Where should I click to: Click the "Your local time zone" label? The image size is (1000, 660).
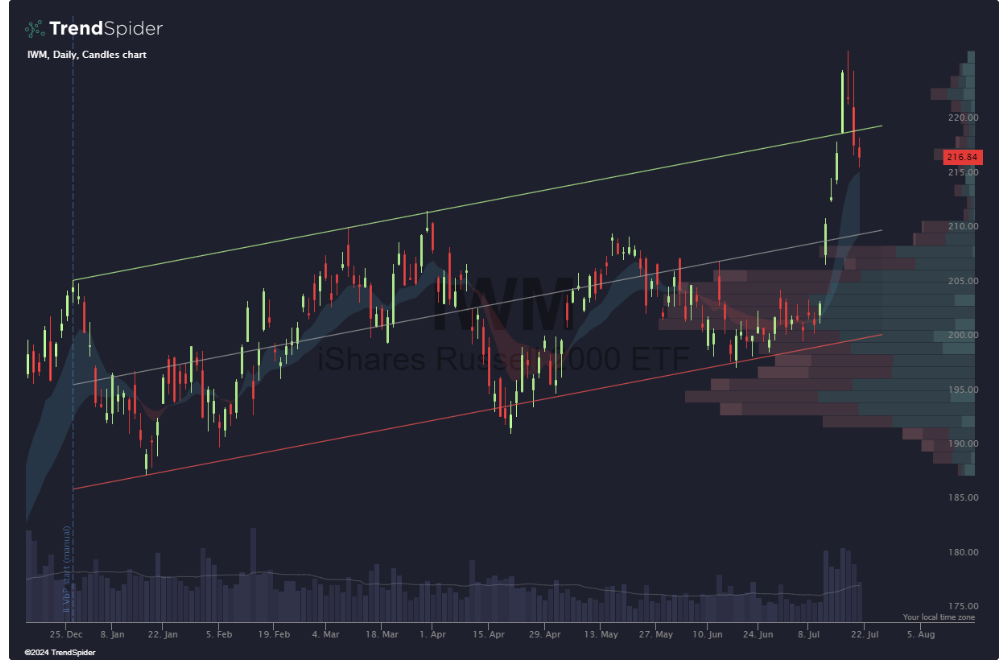[x=939, y=617]
